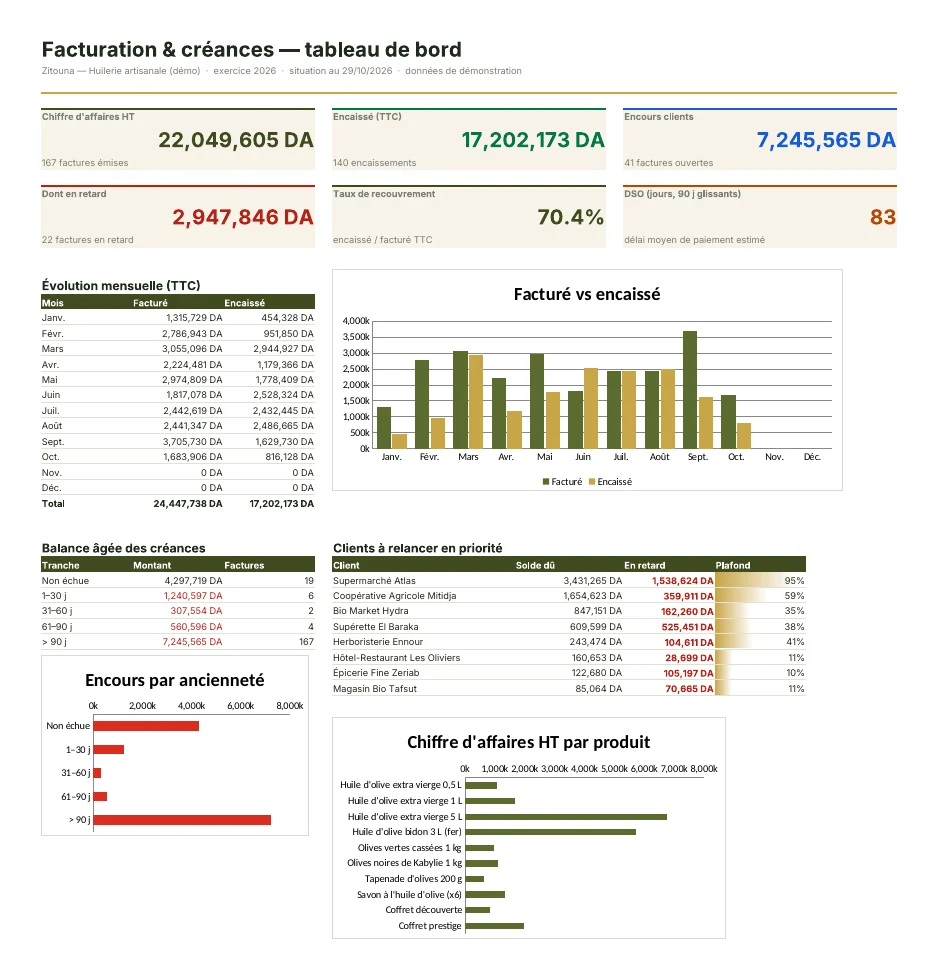Select the 1–30 j amount "1,240,597 DA"
The width and height of the screenshot is (937, 979).
pos(193,596)
